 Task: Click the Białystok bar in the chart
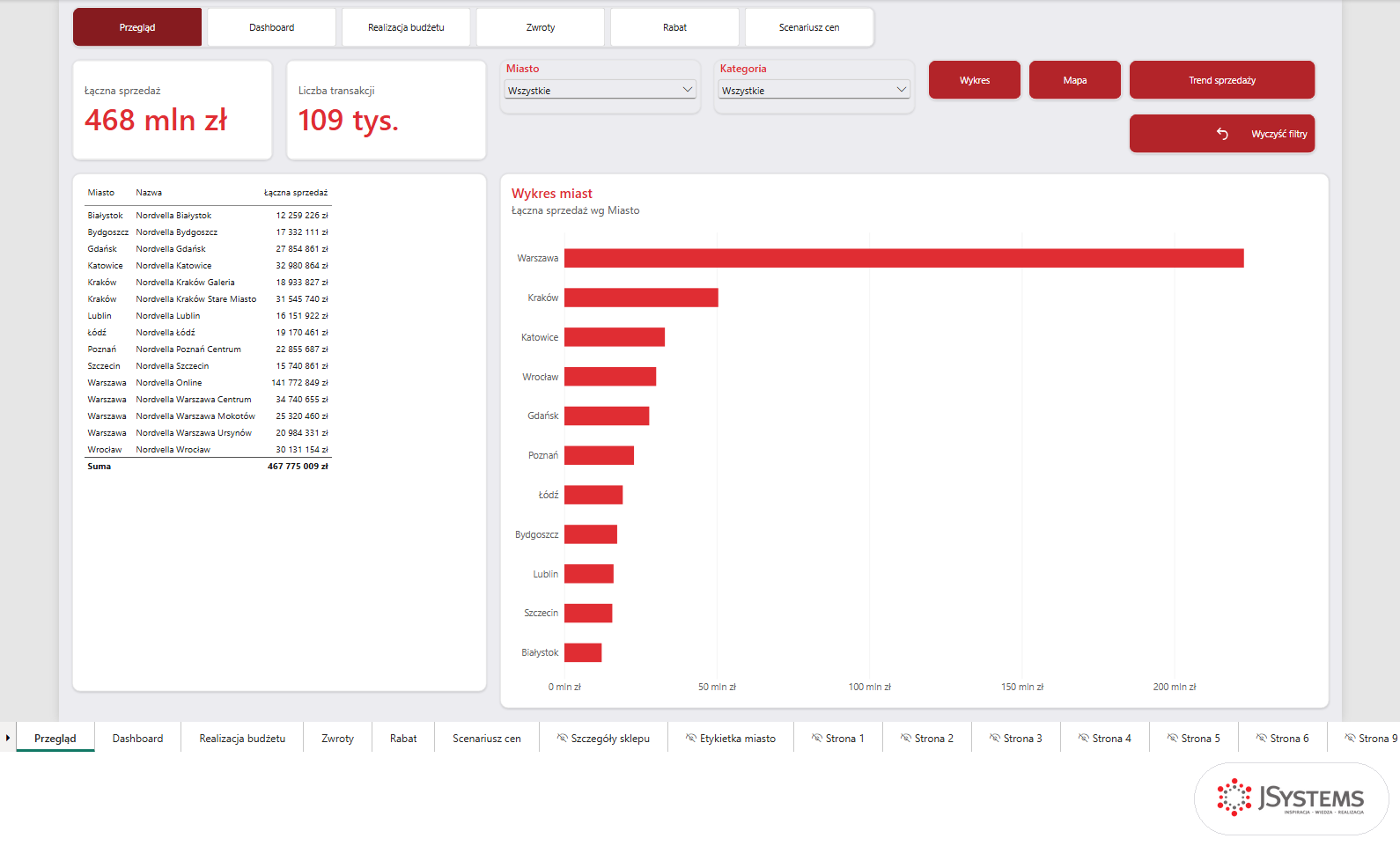pos(583,652)
